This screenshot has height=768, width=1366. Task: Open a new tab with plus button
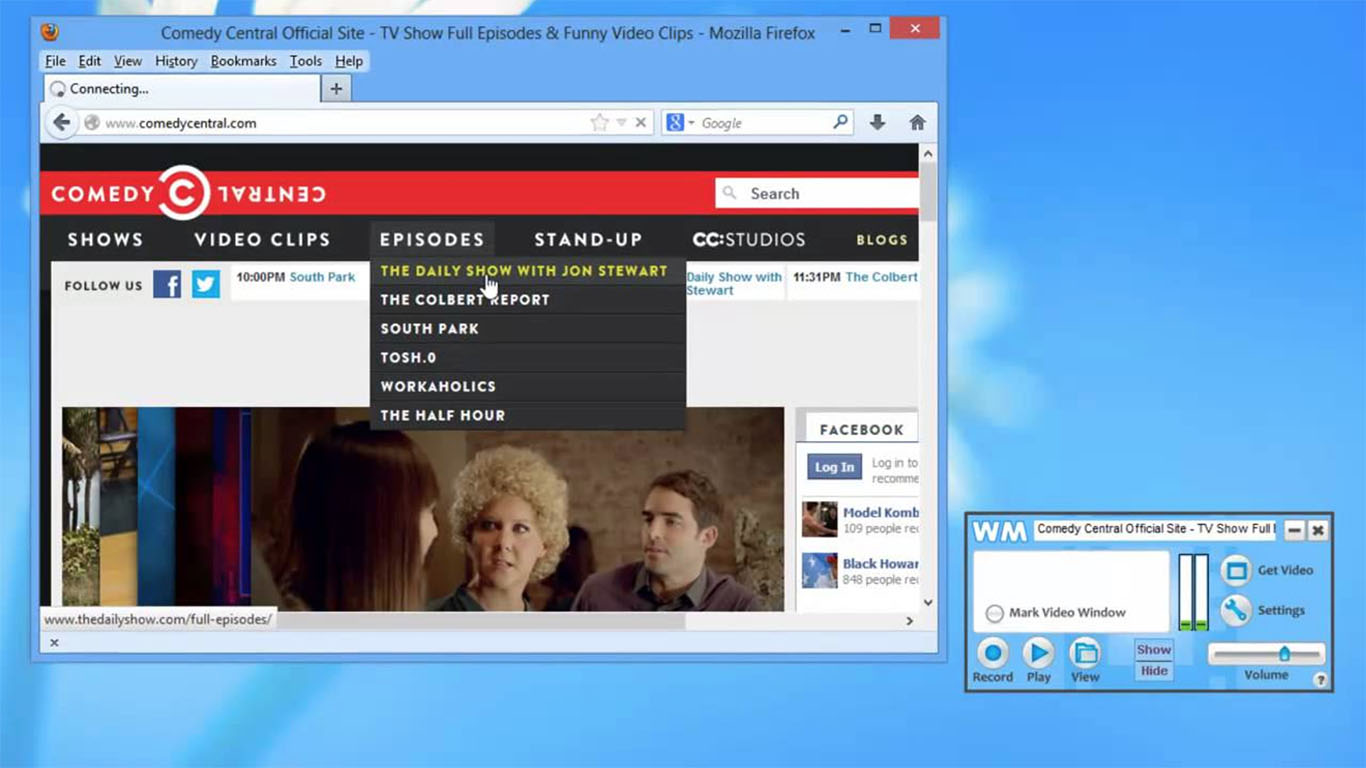pyautogui.click(x=336, y=89)
